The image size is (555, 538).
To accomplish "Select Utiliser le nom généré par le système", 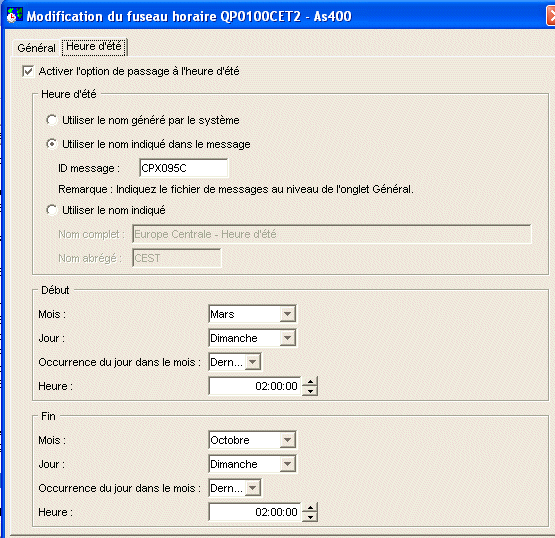I will pyautogui.click(x=52, y=120).
